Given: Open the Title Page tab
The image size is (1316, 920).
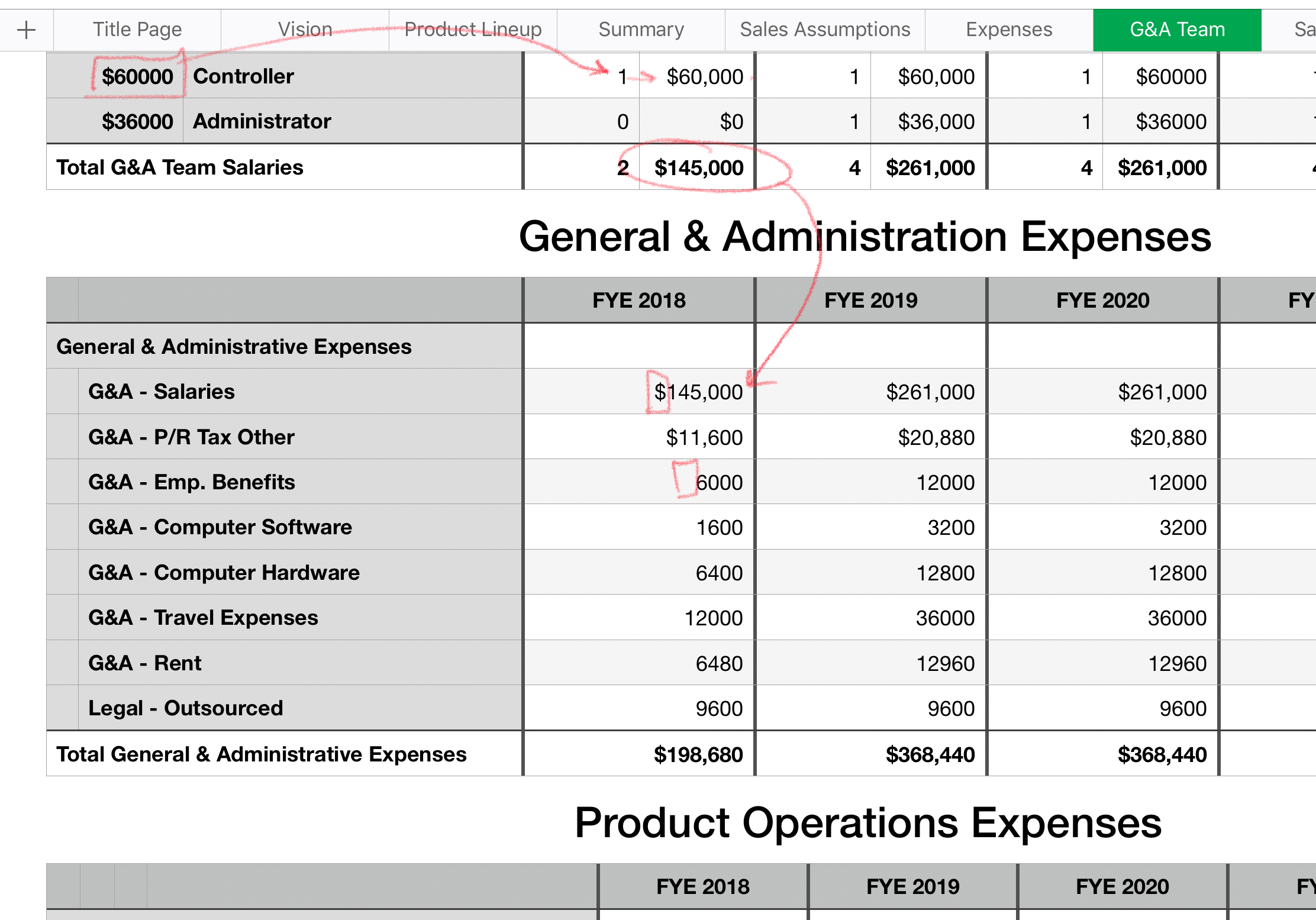Looking at the screenshot, I should click(x=137, y=30).
